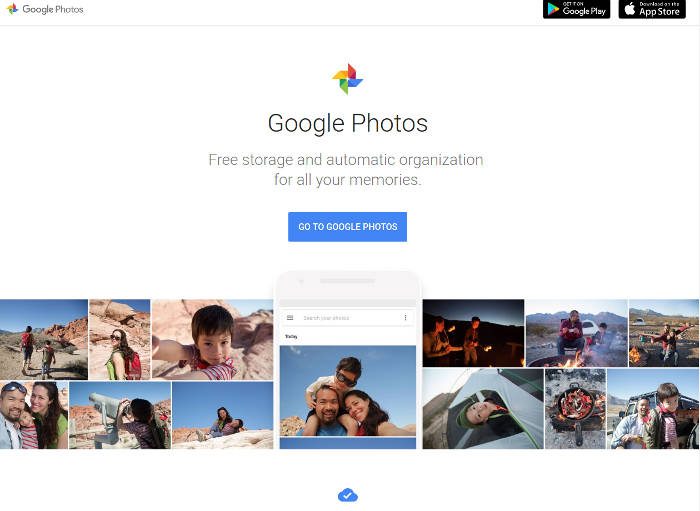
Task: Open photo of woman sitting on rocks
Action: [x=223, y=415]
